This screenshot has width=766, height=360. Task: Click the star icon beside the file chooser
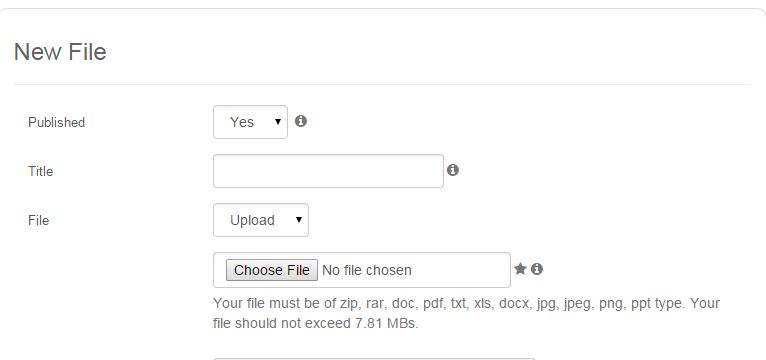pyautogui.click(x=520, y=269)
